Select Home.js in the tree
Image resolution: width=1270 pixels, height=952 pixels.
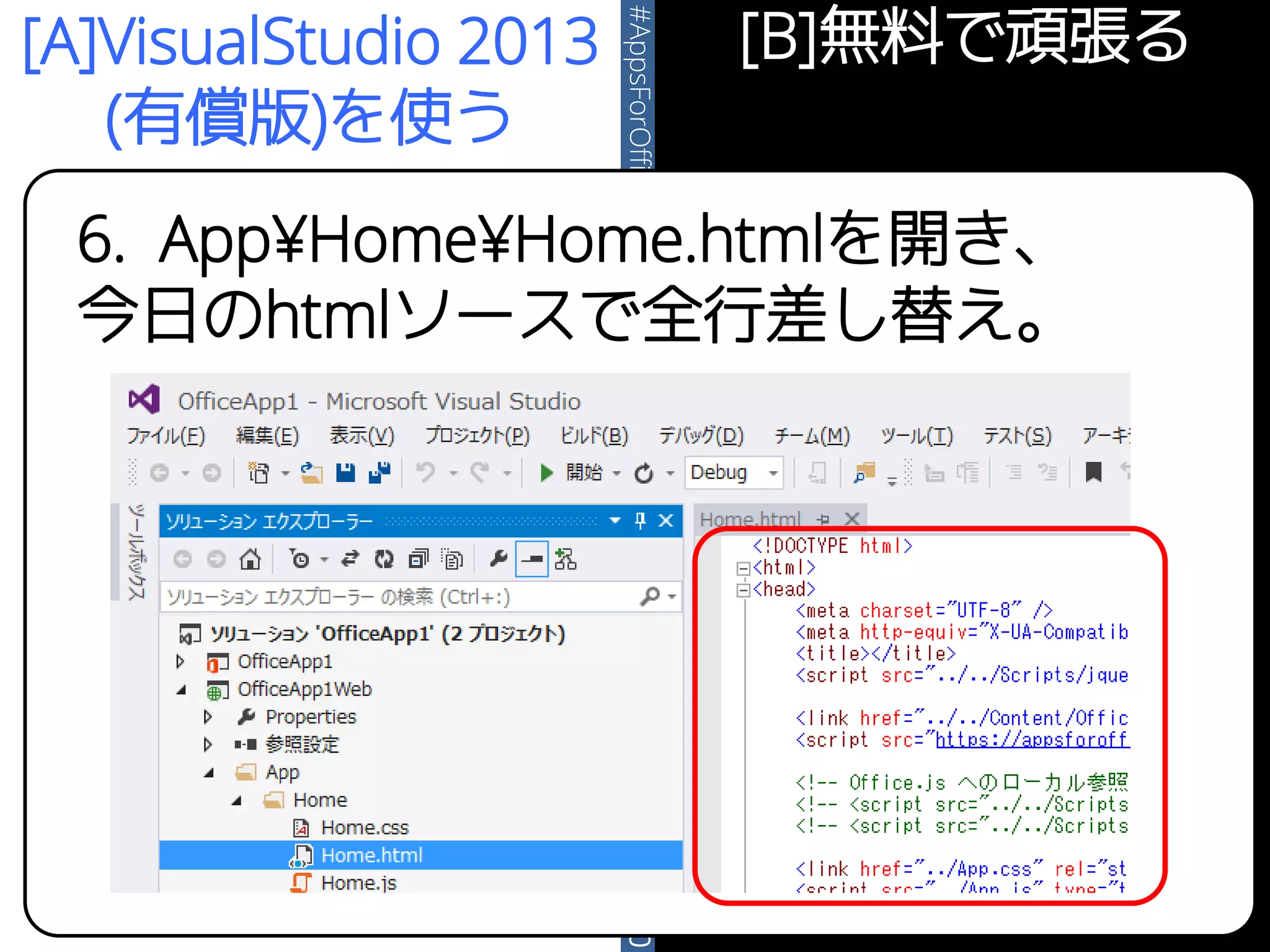[344, 883]
